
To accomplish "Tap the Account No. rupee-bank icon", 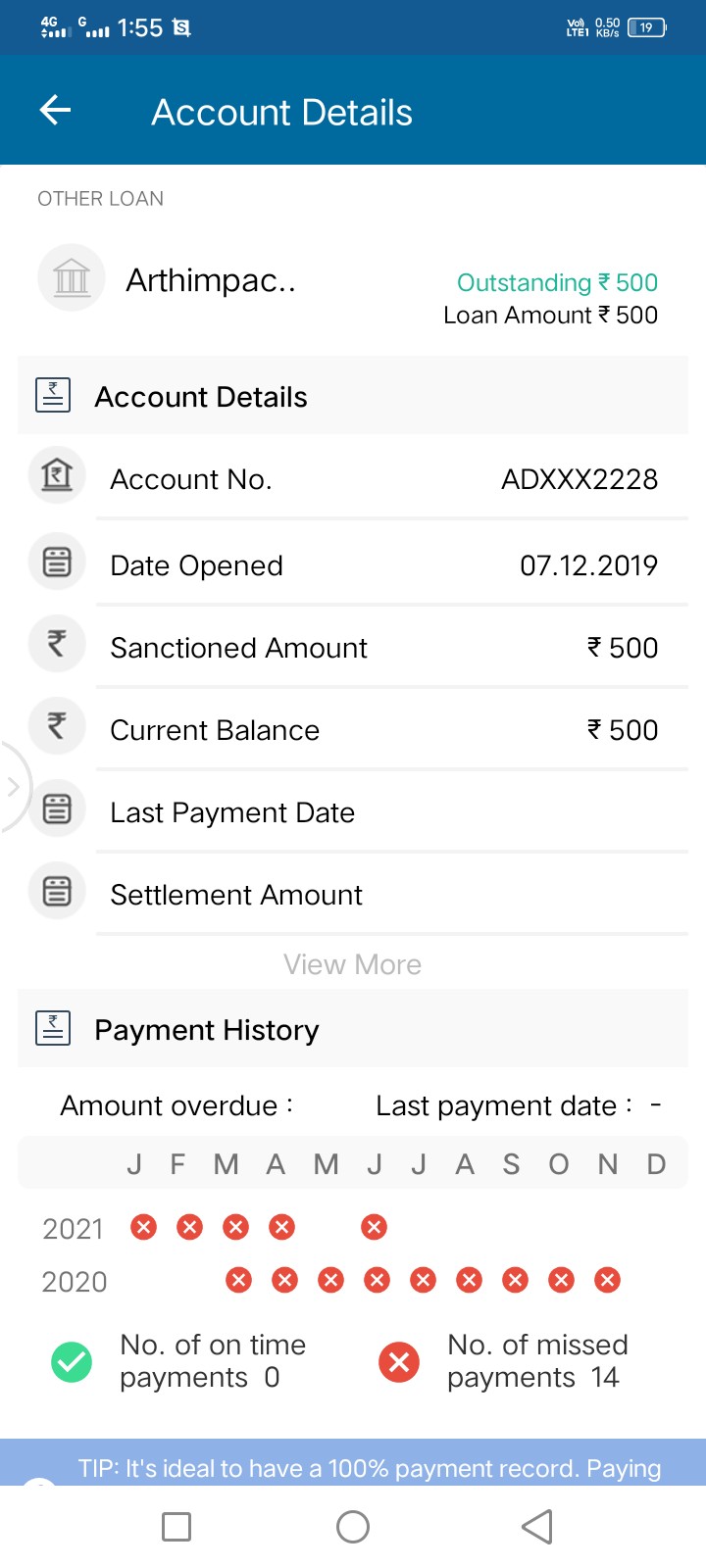I will tap(57, 477).
